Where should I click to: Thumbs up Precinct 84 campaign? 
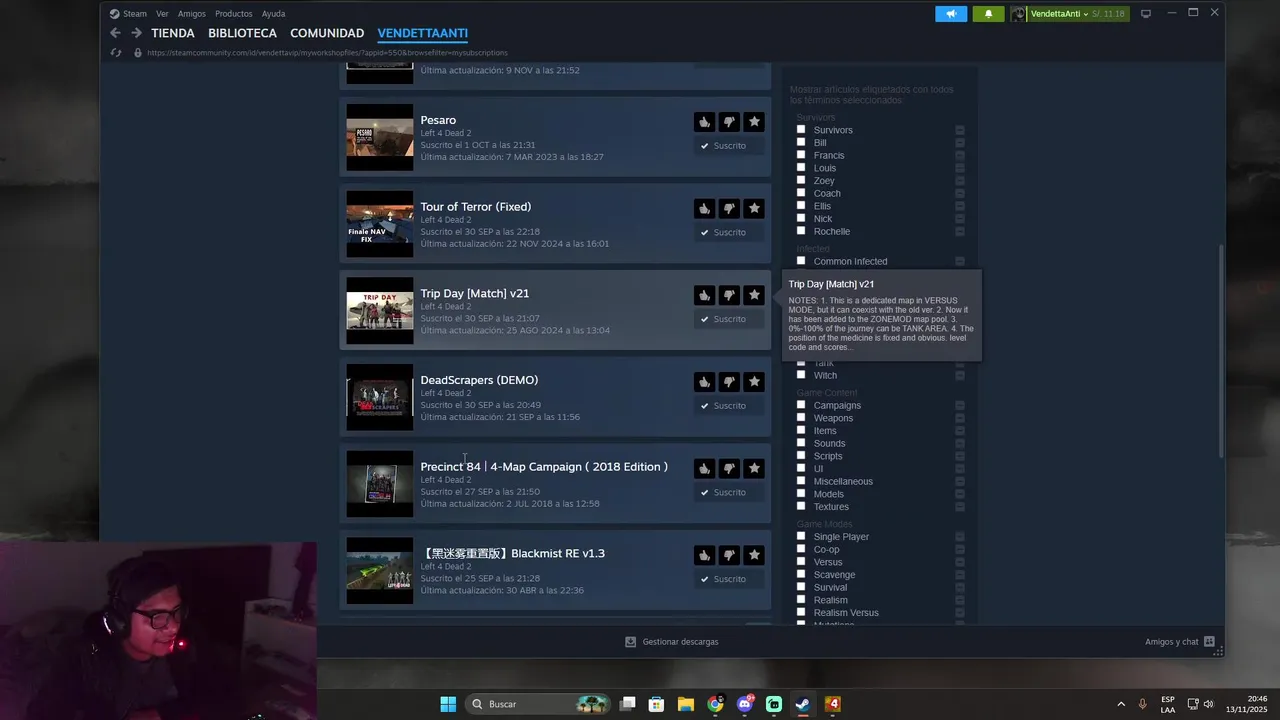click(x=705, y=469)
